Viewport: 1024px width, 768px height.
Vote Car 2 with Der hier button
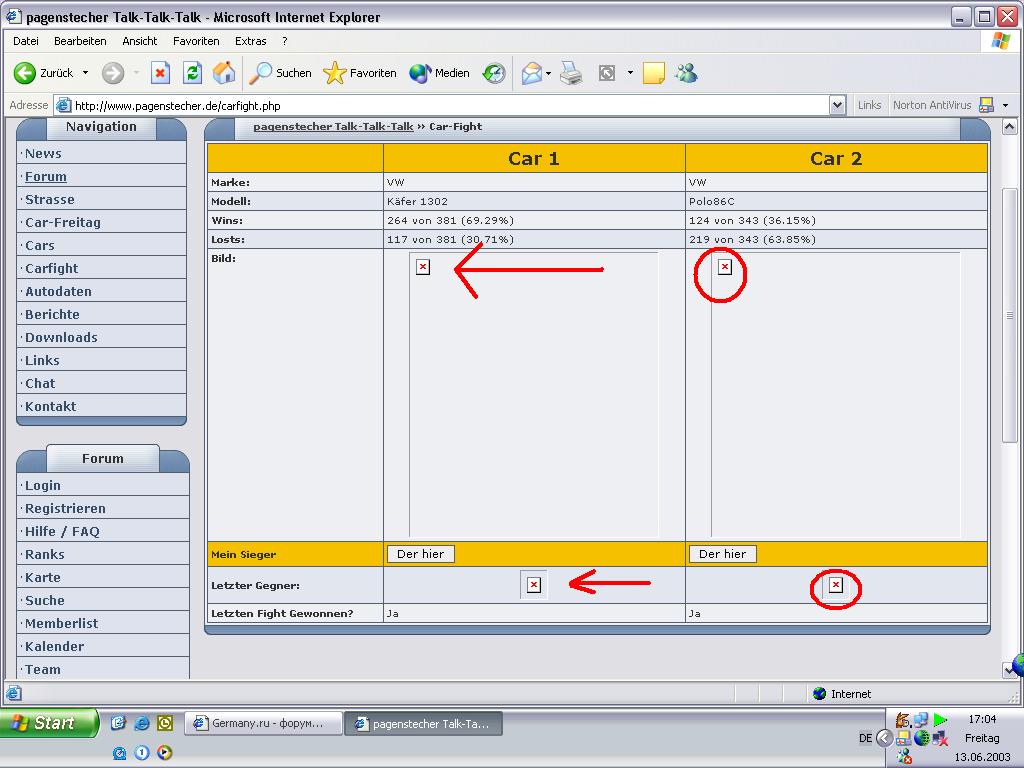click(x=722, y=554)
